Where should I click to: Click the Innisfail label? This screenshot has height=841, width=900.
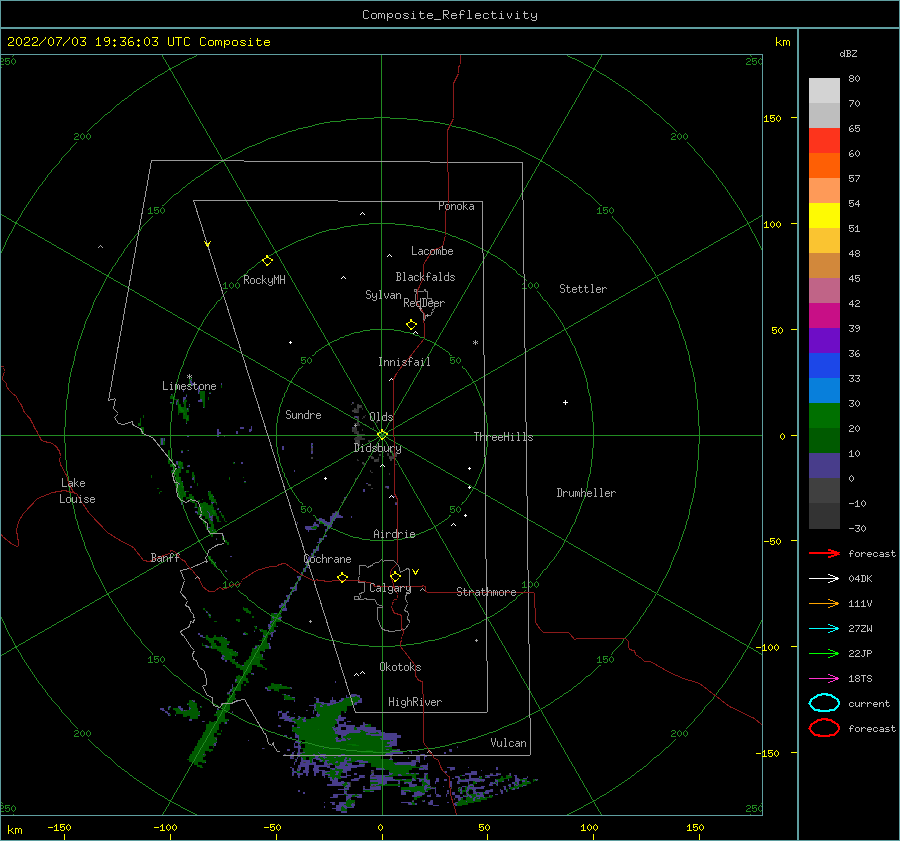[x=404, y=362]
